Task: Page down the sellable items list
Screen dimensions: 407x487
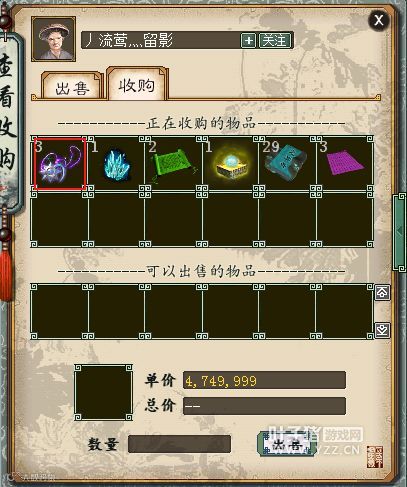Action: [382, 331]
